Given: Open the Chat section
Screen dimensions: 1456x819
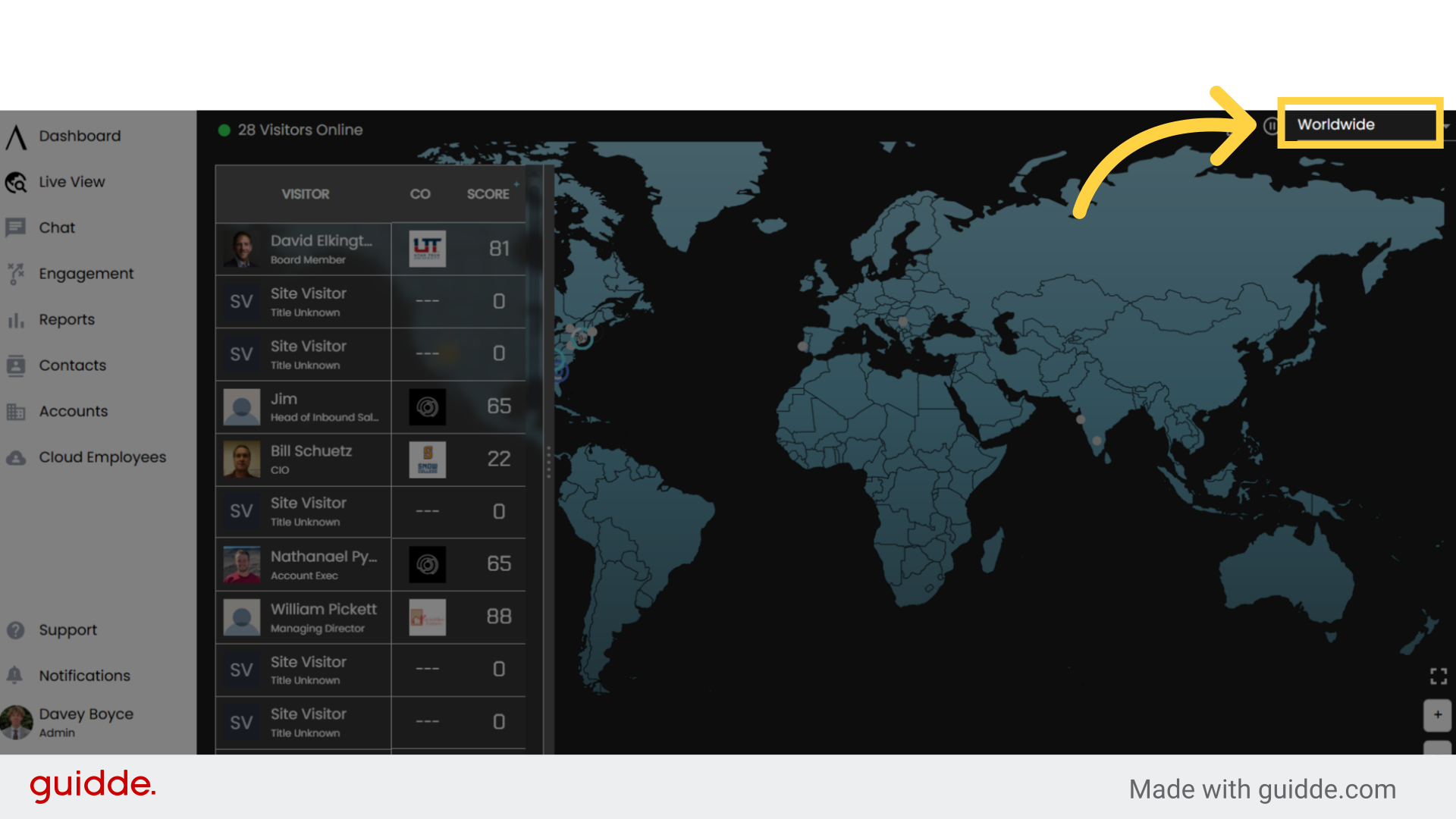Looking at the screenshot, I should 57,227.
